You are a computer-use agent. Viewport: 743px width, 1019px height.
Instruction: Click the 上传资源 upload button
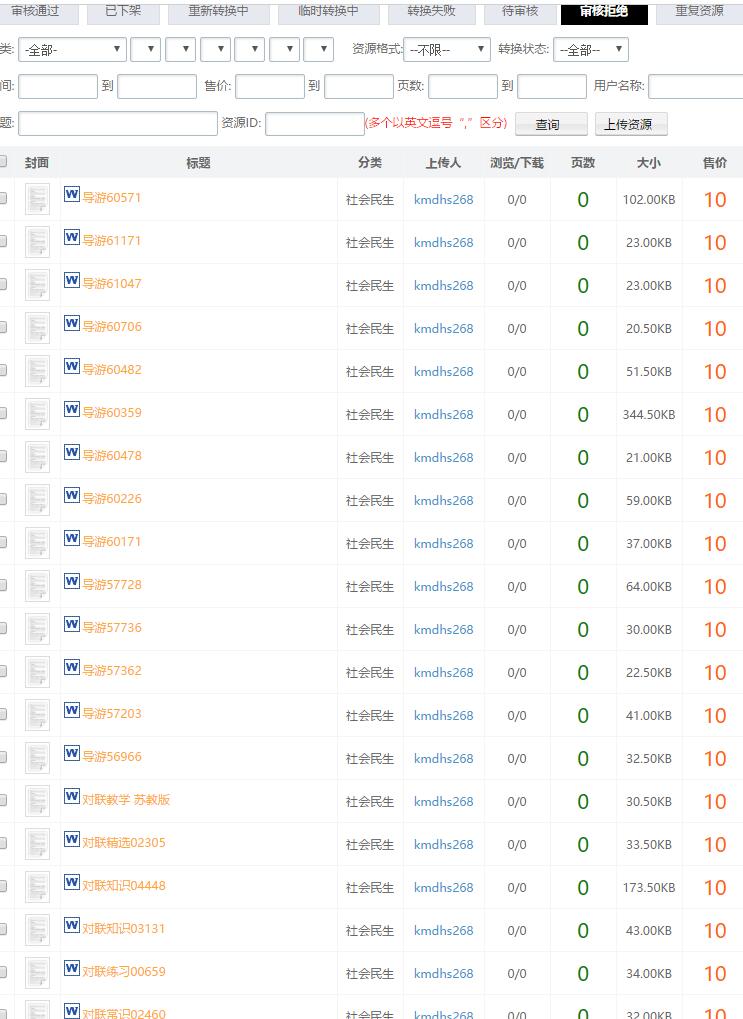pos(630,124)
